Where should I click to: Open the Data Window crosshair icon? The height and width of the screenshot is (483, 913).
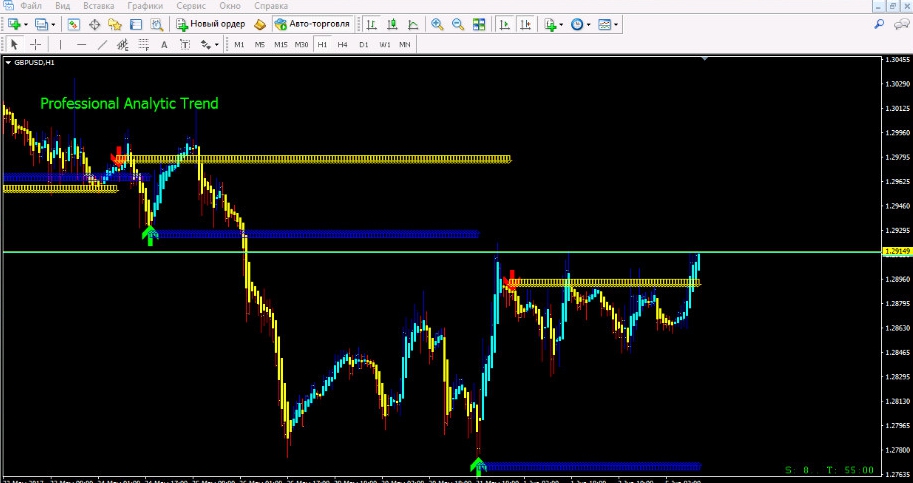tap(95, 24)
